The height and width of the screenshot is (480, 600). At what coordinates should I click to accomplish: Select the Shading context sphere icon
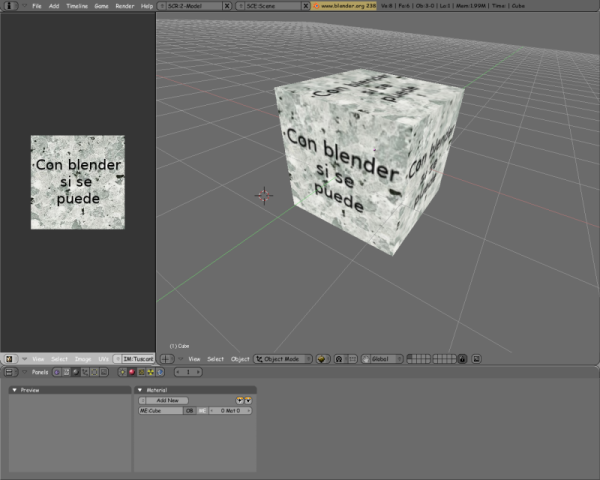click(x=76, y=372)
